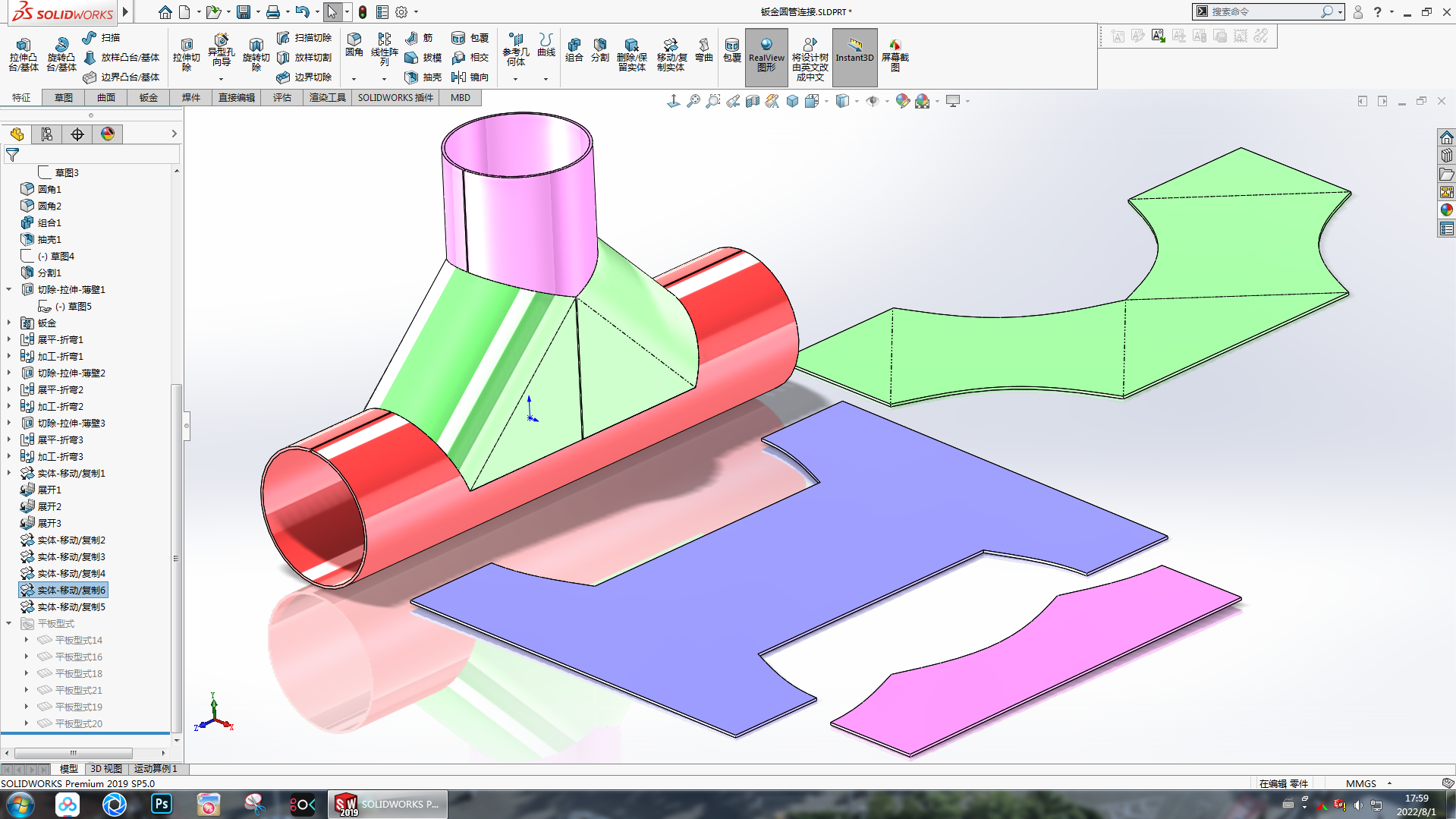Open the Delete/Keep Body (删除/保留实体) tool
The width and height of the screenshot is (1456, 819).
coord(631,54)
